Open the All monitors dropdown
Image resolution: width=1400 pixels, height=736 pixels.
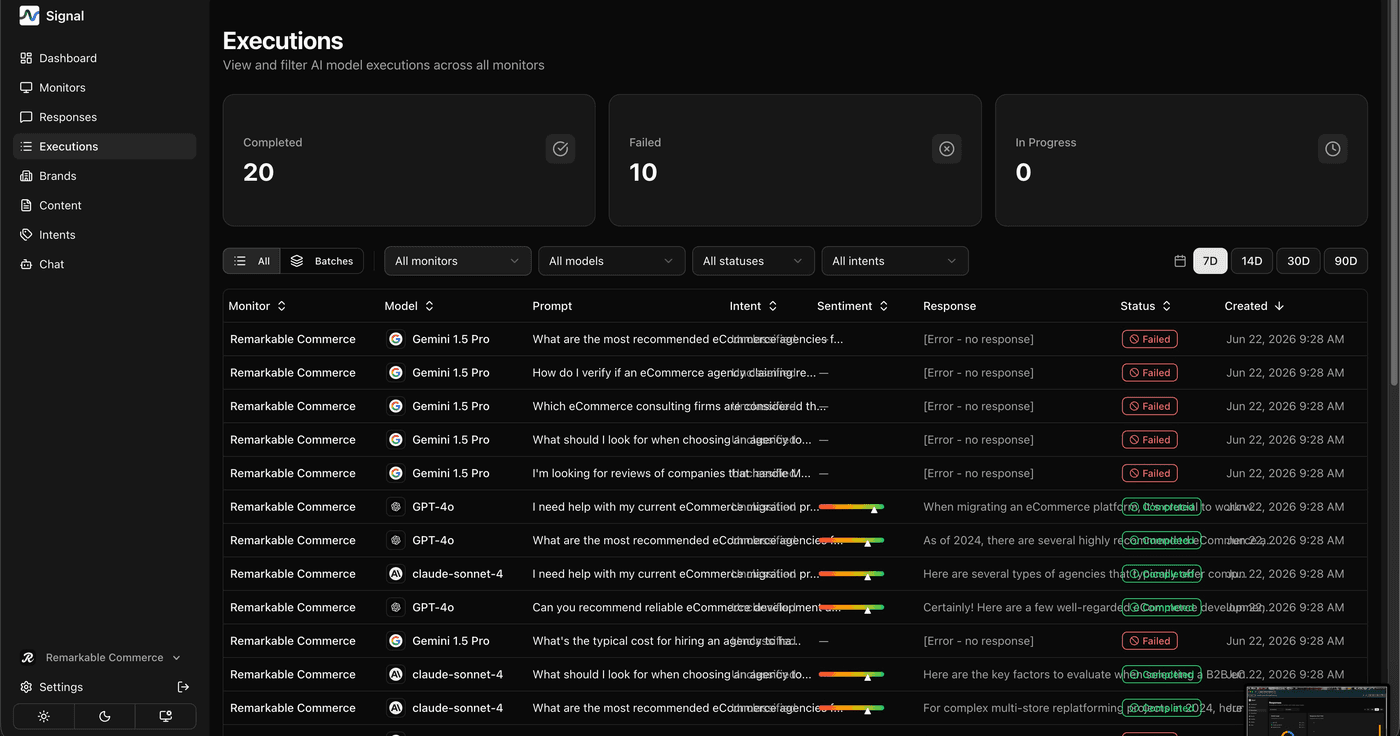[458, 261]
